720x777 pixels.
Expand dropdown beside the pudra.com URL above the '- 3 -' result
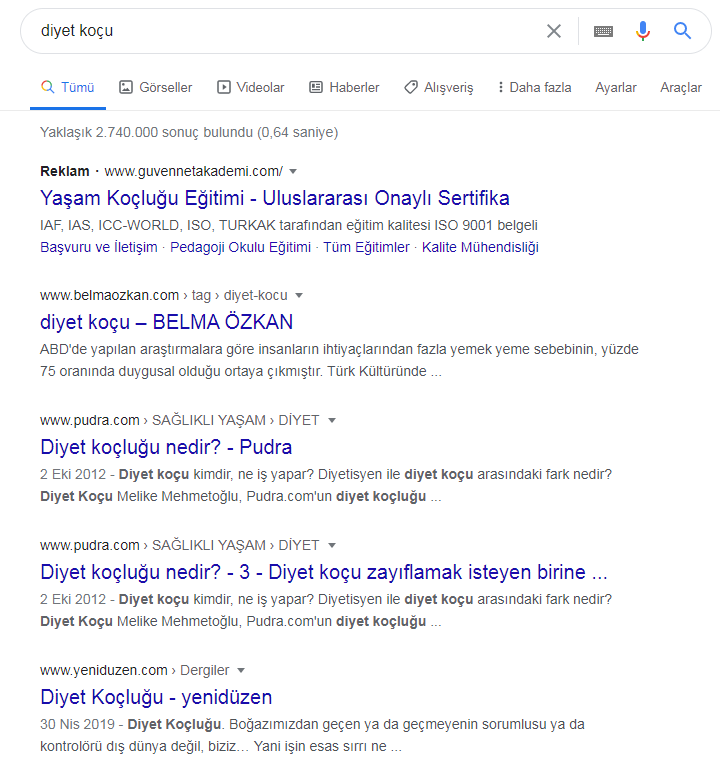coord(332,545)
